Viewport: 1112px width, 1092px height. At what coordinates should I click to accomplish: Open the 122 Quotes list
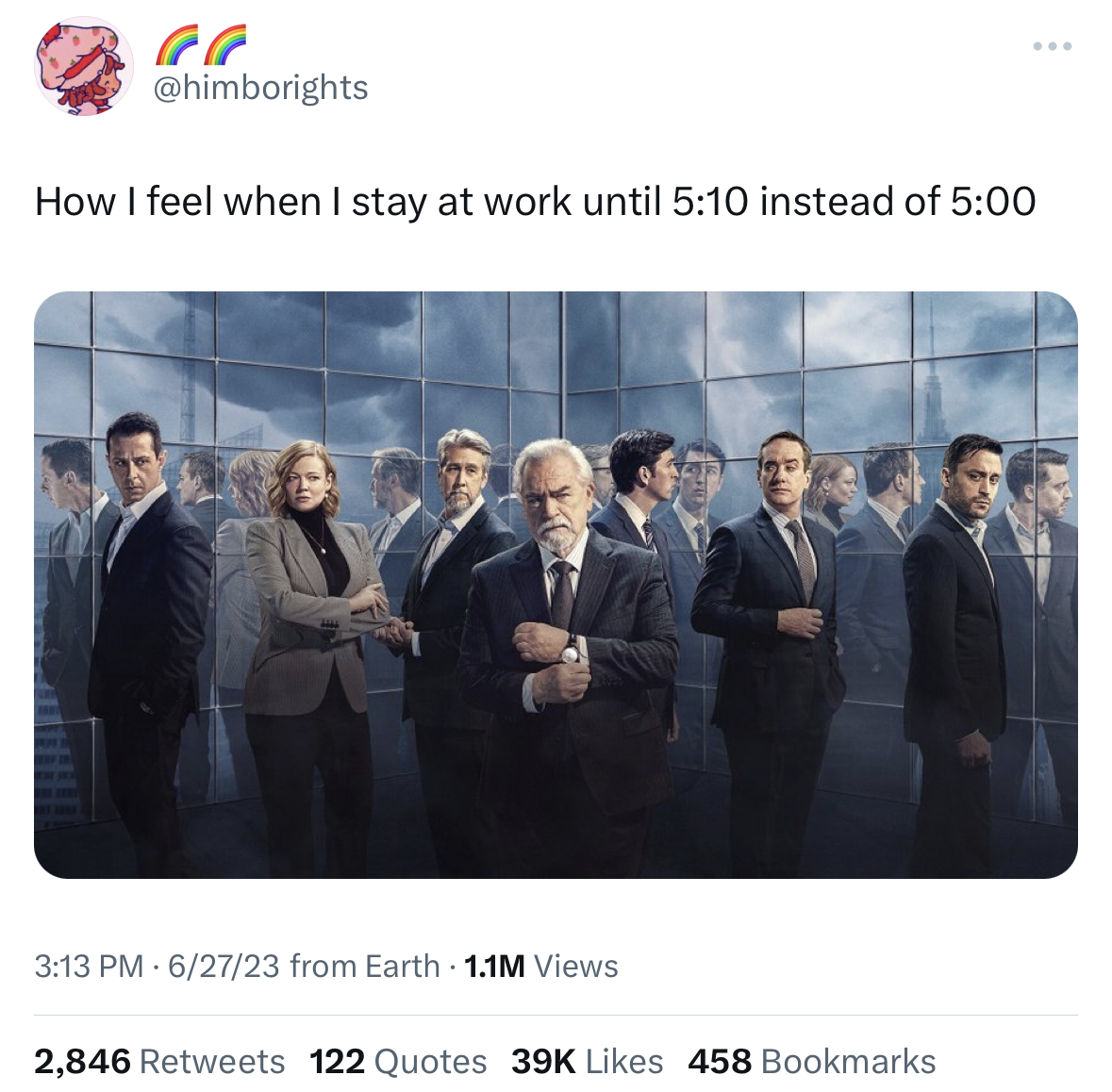398,1062
